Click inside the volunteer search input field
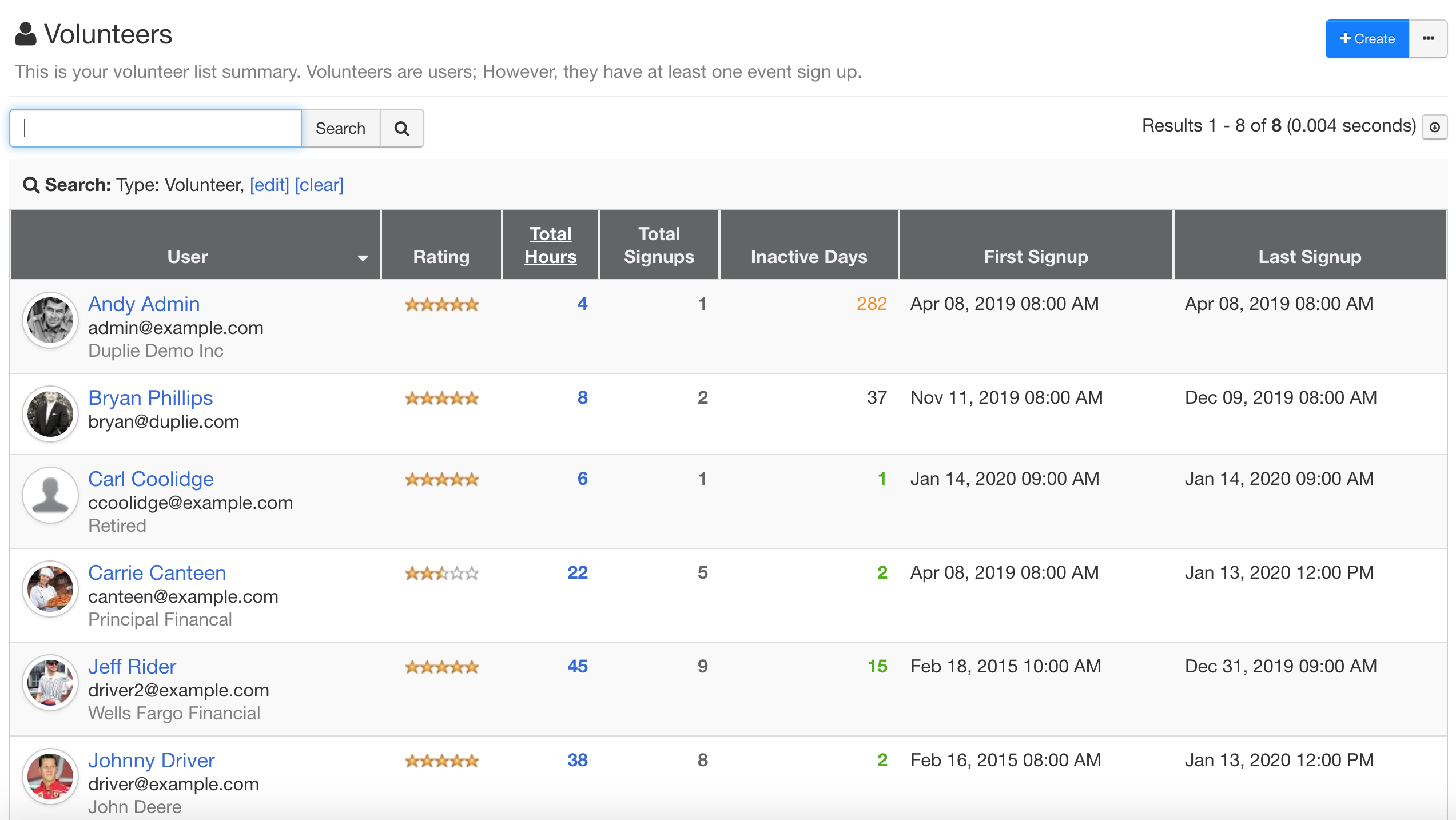Screen dimensions: 1456x820 (x=156, y=128)
